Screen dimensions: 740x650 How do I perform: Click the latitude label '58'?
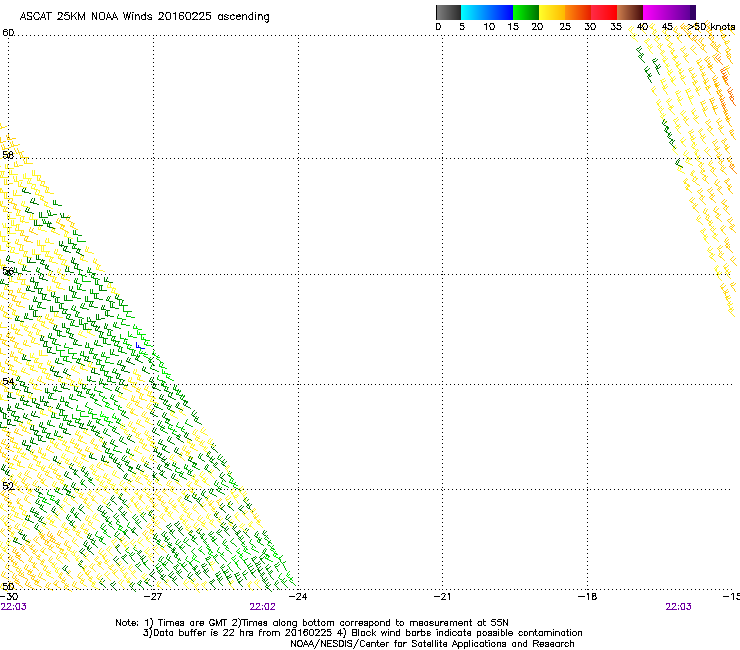8,155
